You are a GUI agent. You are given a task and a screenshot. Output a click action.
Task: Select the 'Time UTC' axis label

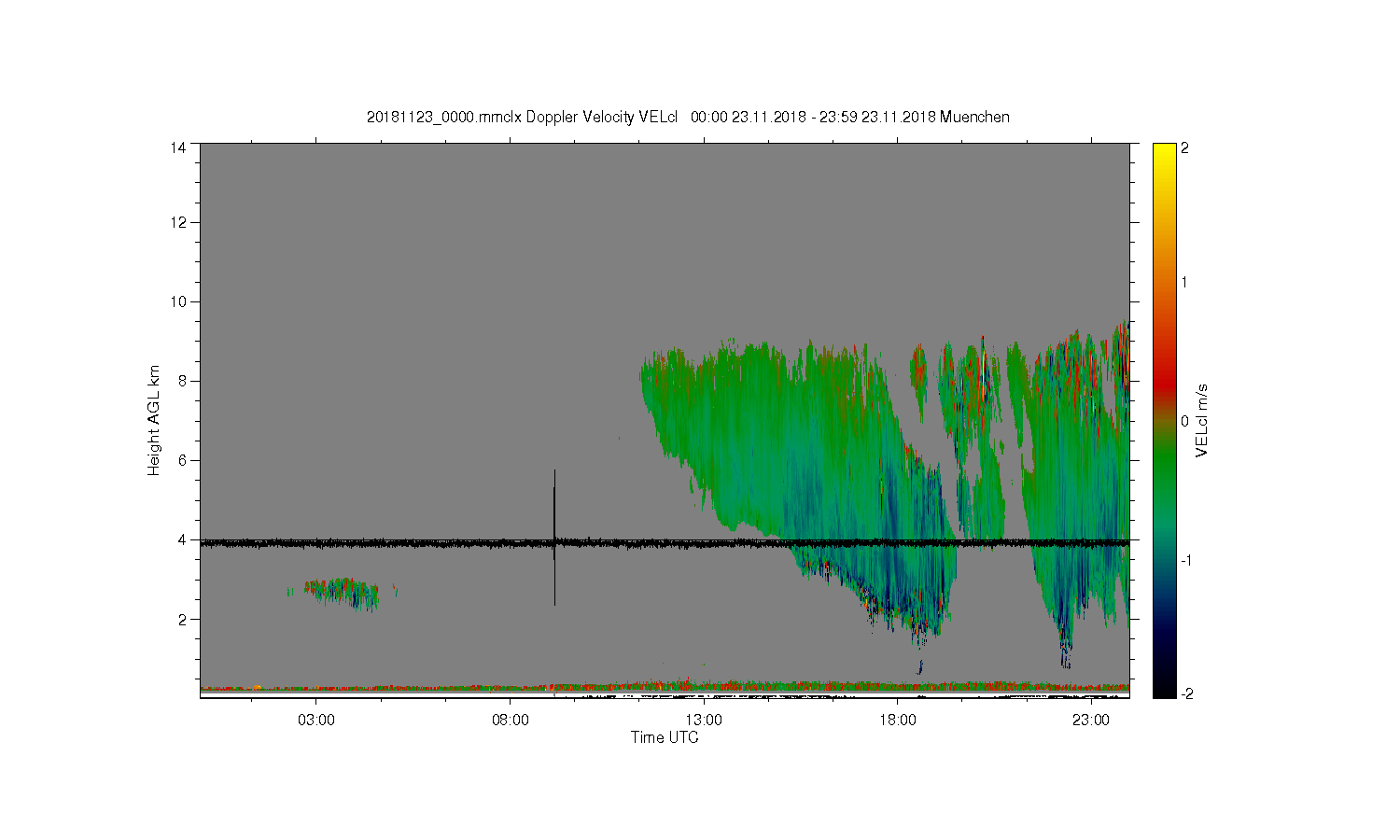665,737
